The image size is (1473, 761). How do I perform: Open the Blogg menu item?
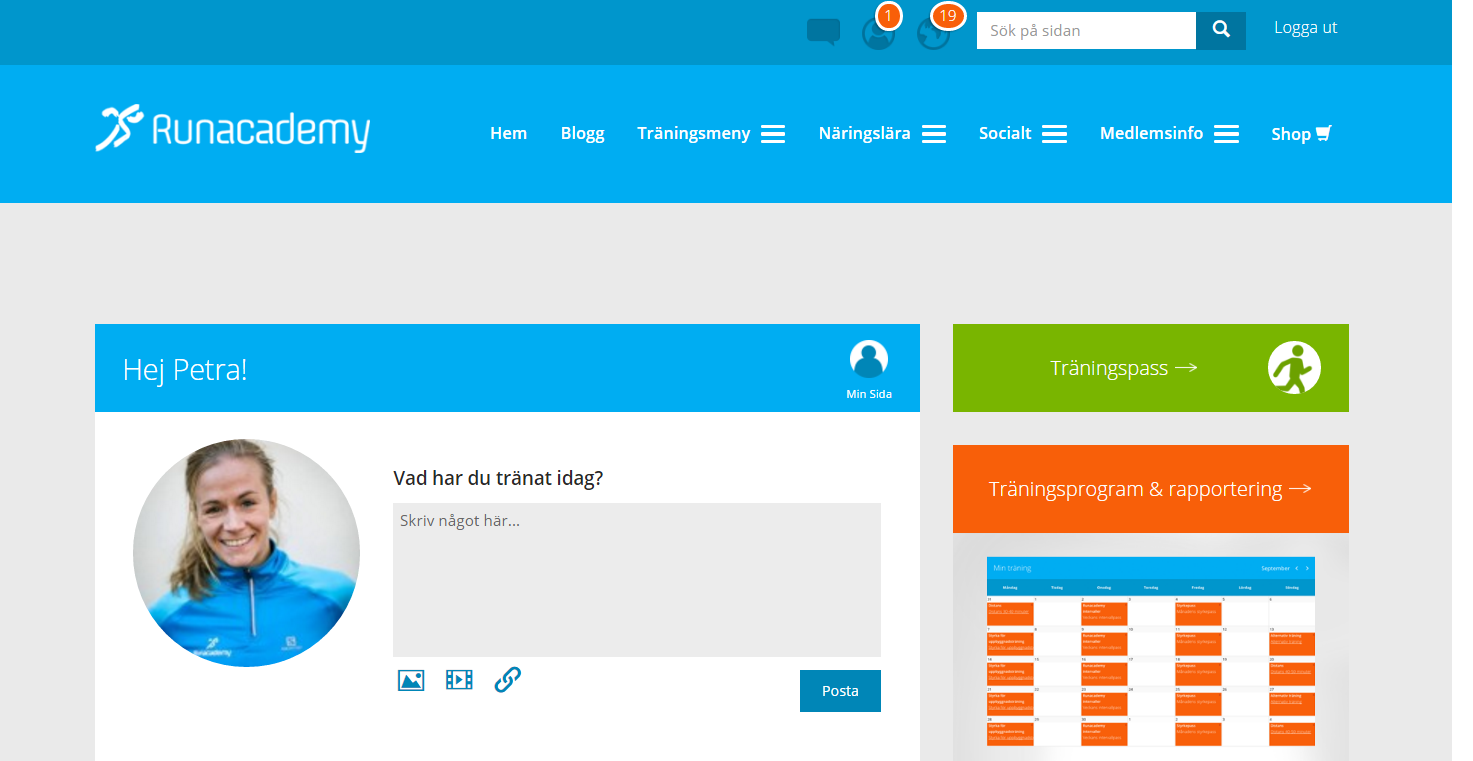pyautogui.click(x=582, y=133)
